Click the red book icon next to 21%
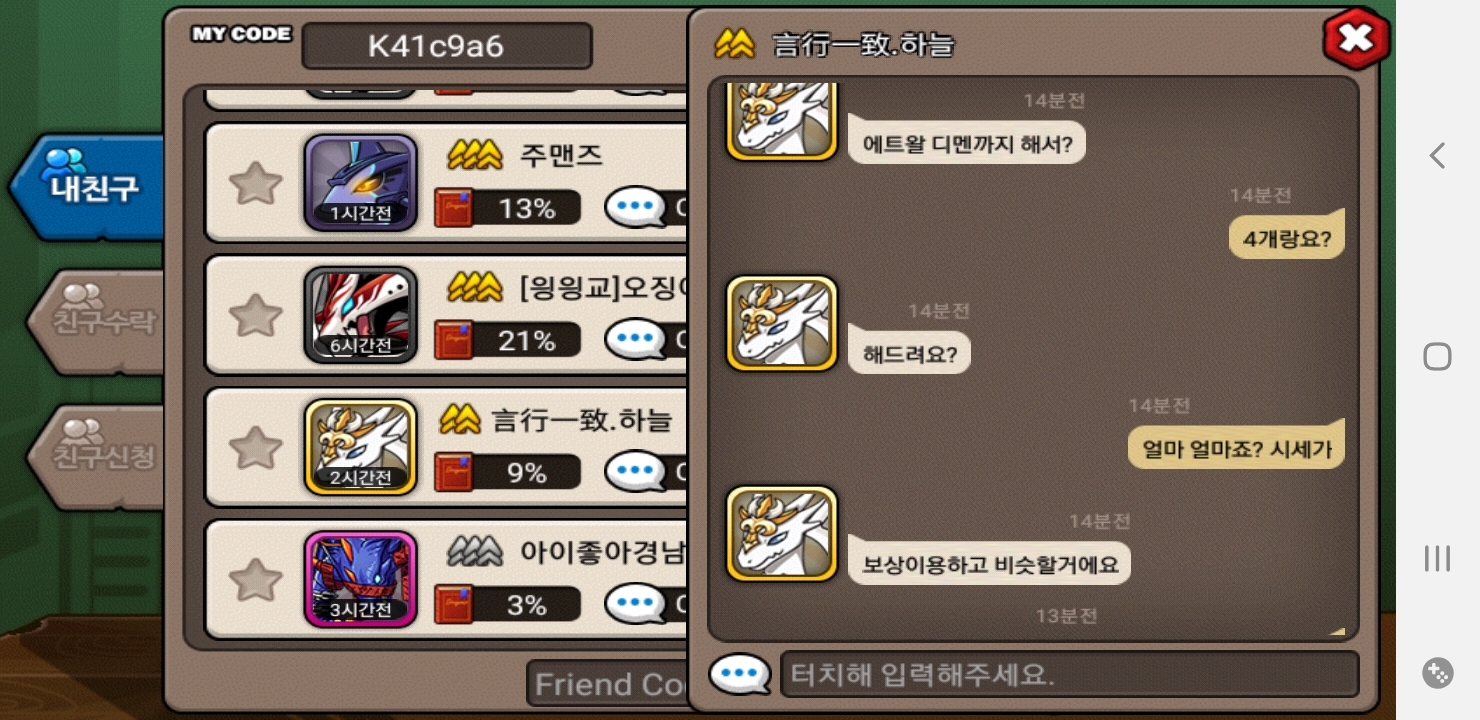 click(x=453, y=340)
